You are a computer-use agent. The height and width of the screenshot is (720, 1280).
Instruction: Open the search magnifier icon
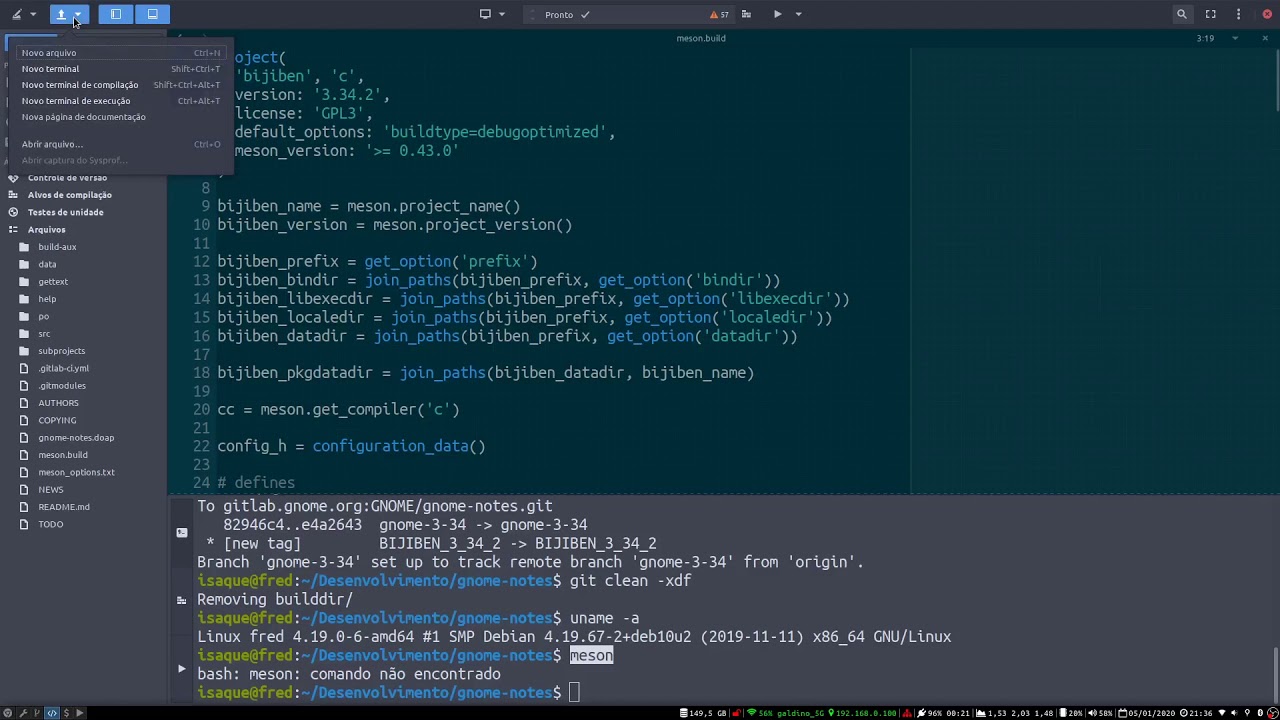[1181, 14]
